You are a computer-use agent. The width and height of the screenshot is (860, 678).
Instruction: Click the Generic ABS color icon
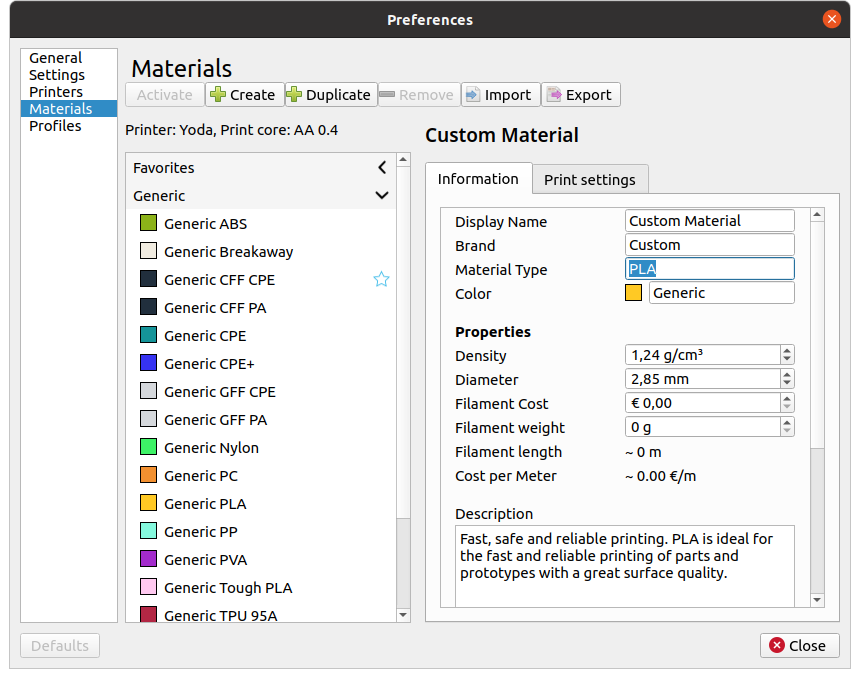(148, 224)
